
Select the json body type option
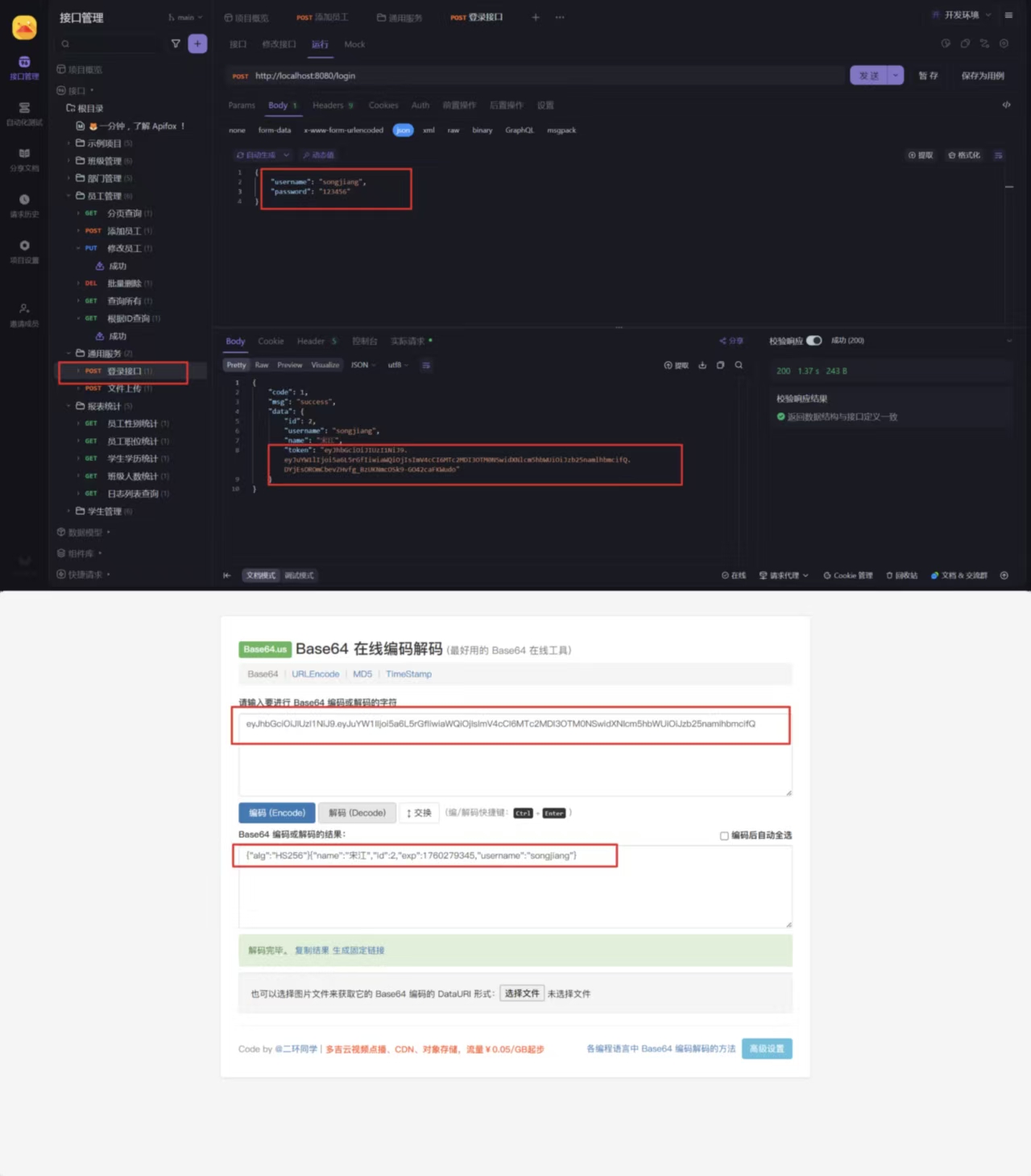pyautogui.click(x=403, y=130)
